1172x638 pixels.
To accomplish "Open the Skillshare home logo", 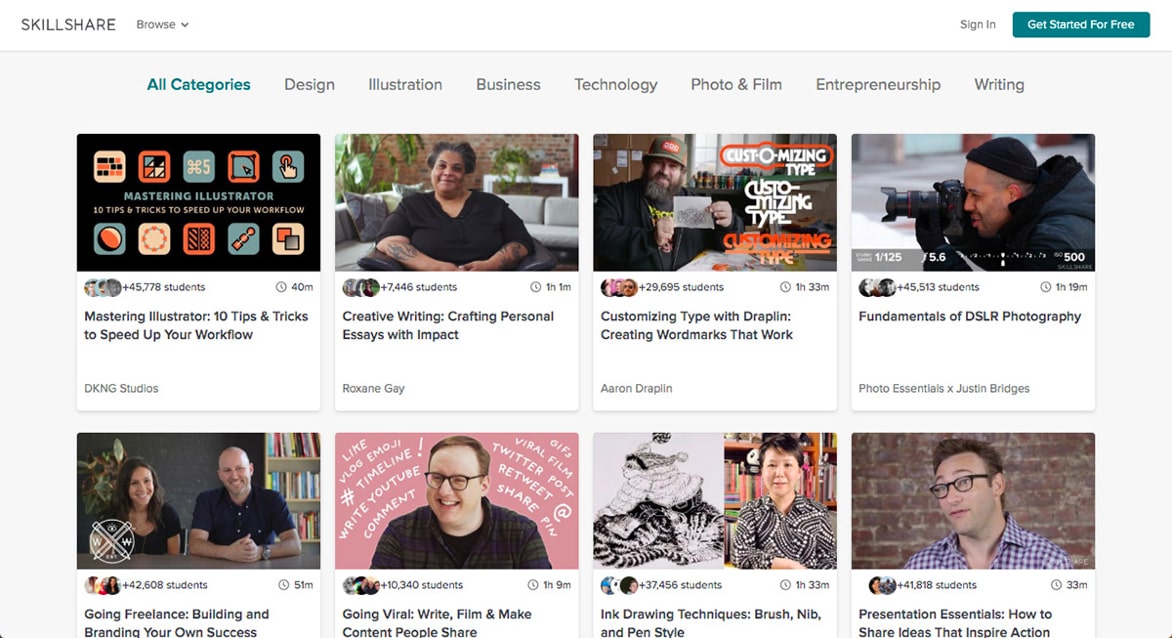I will 68,25.
